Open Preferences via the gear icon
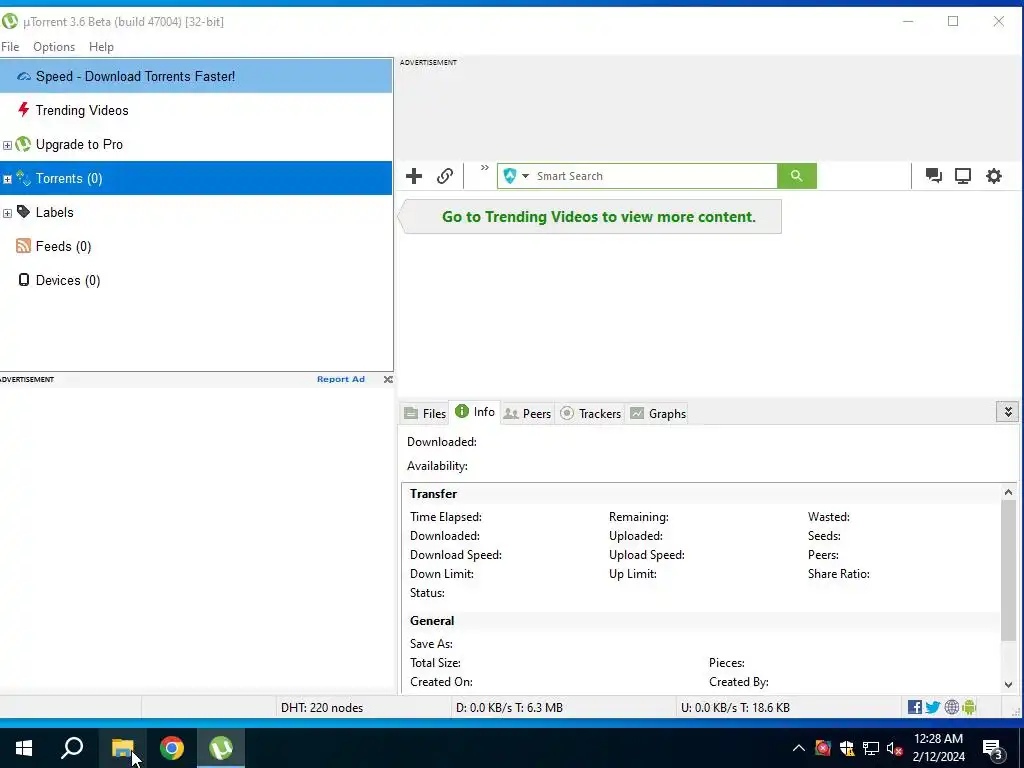 click(994, 176)
